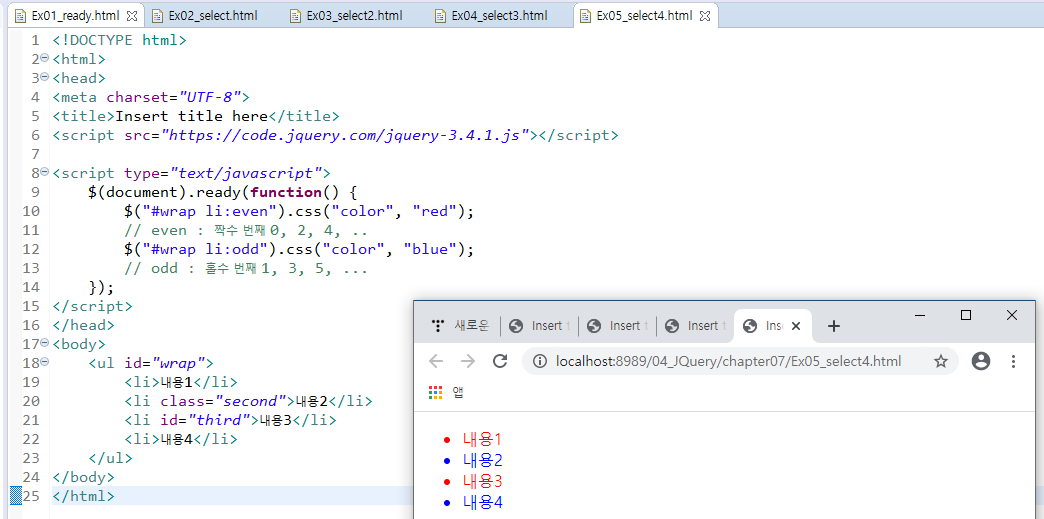Click the file icon of Ex02_select.html tab
This screenshot has height=519, width=1044.
coord(157,15)
